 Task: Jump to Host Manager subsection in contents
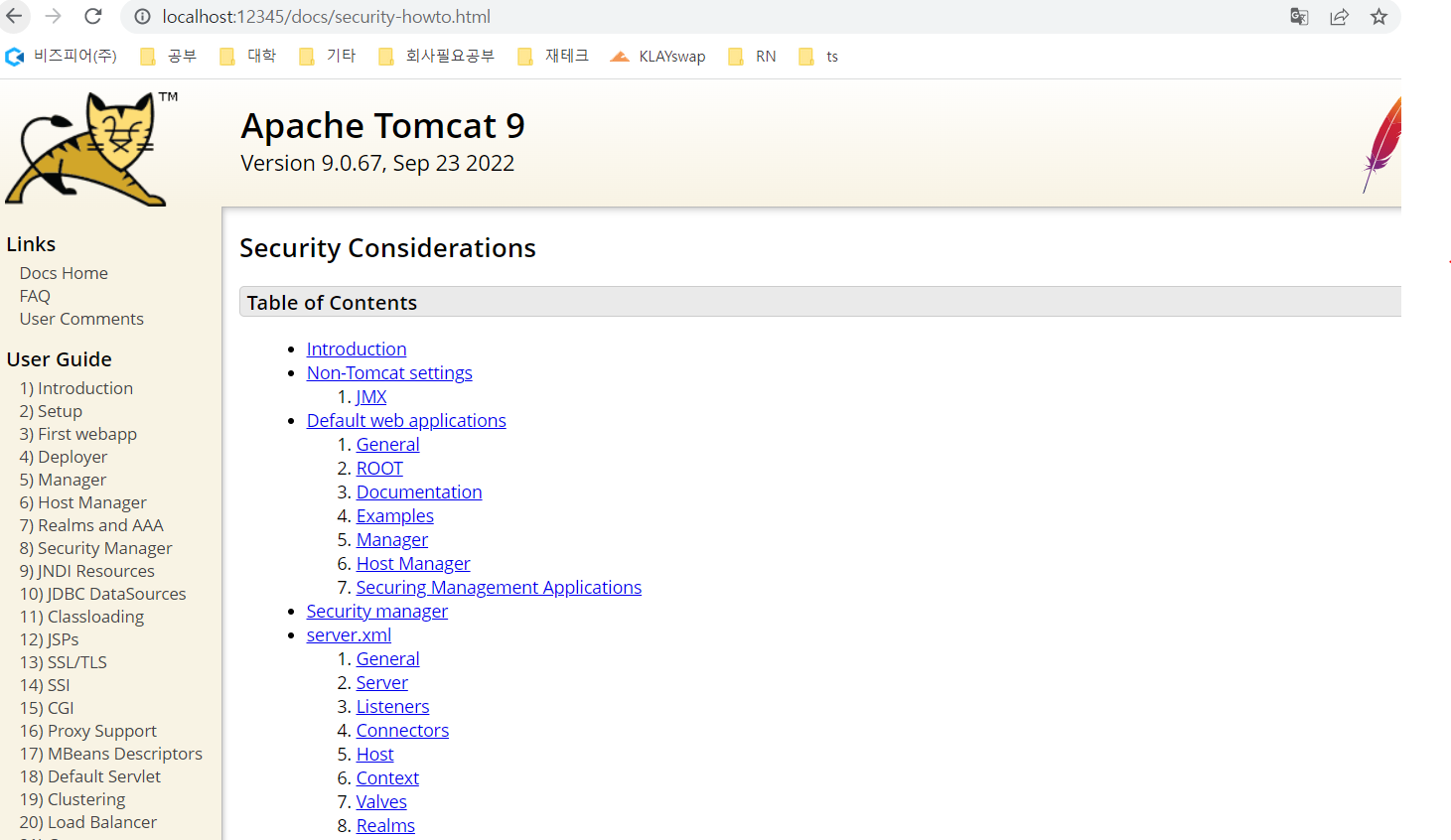[413, 564]
